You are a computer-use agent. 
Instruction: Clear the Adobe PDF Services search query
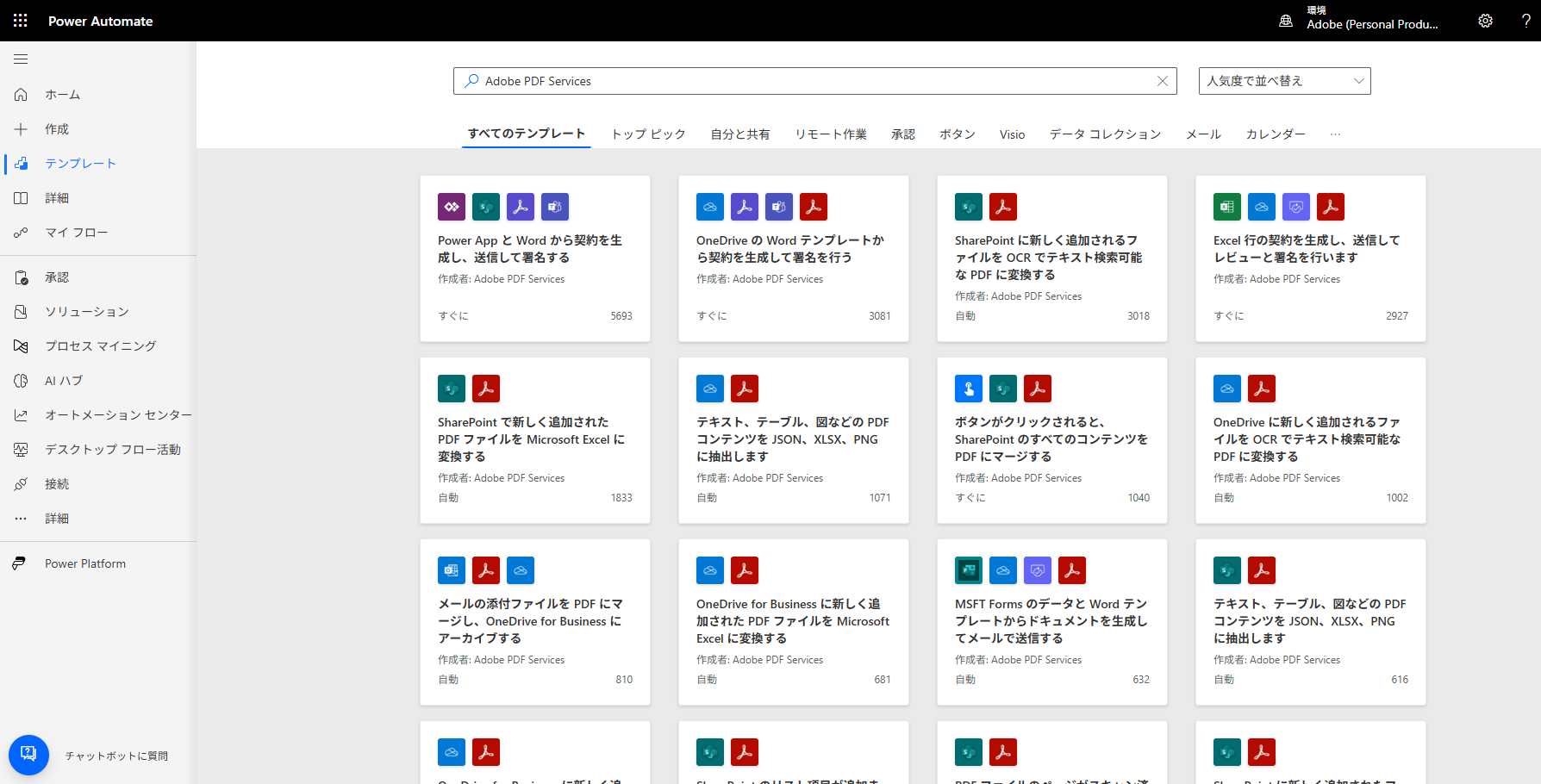1163,80
